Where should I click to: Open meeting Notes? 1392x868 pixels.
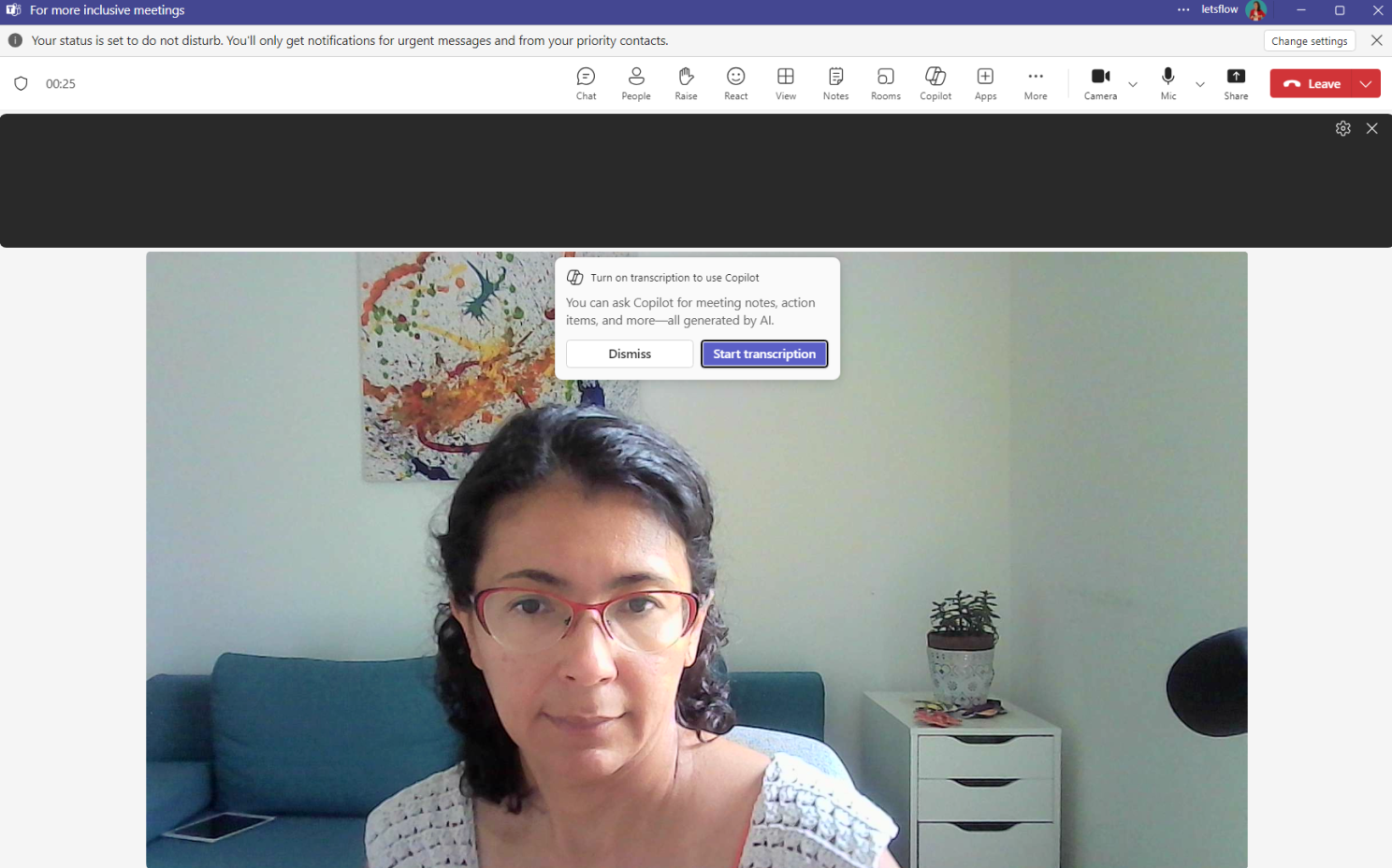[x=835, y=83]
